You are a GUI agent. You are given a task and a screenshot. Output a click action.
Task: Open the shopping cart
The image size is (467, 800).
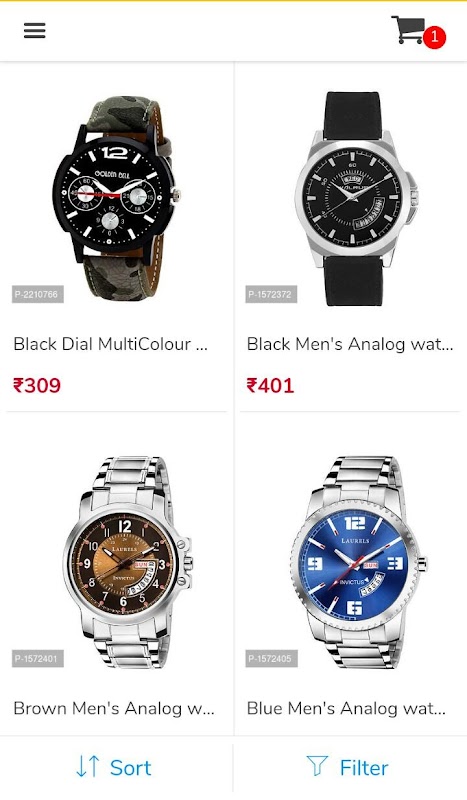(x=409, y=30)
